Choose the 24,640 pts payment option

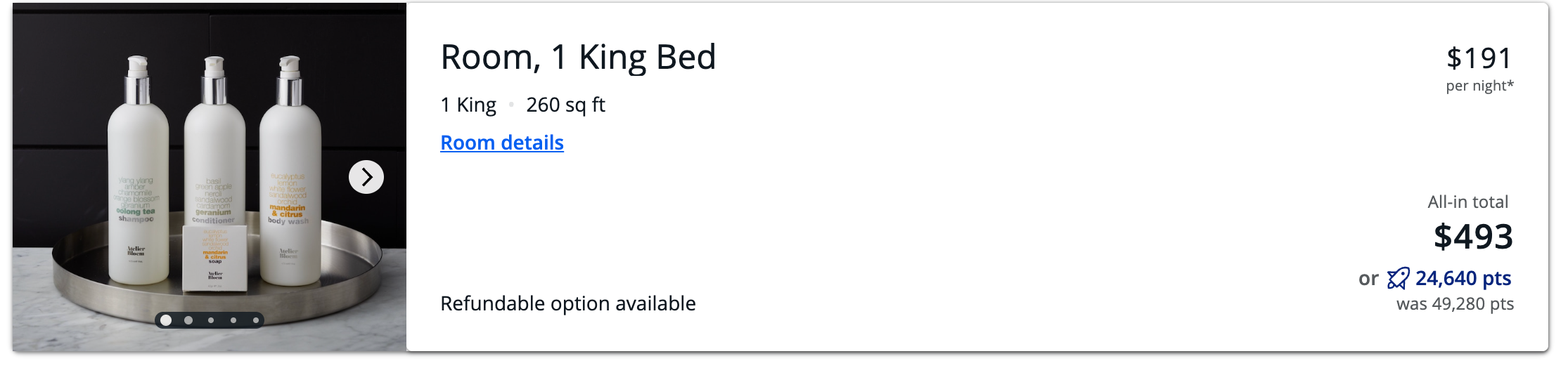pos(1463,279)
